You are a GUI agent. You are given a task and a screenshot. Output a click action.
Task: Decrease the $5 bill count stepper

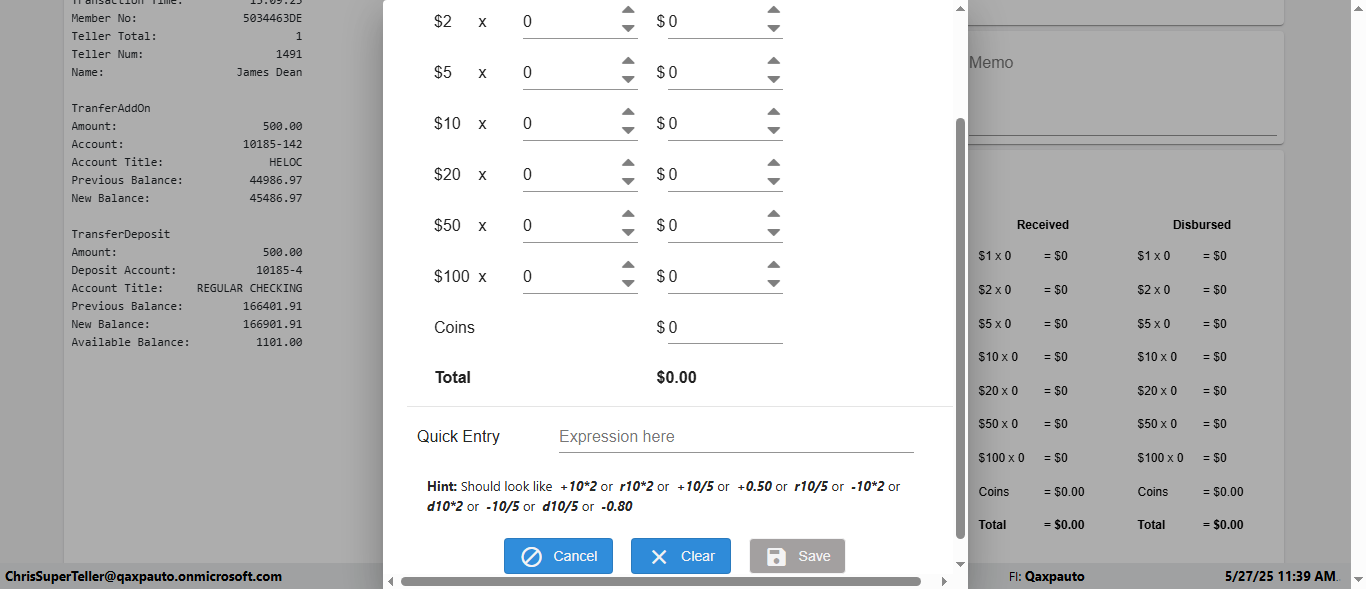(x=628, y=80)
